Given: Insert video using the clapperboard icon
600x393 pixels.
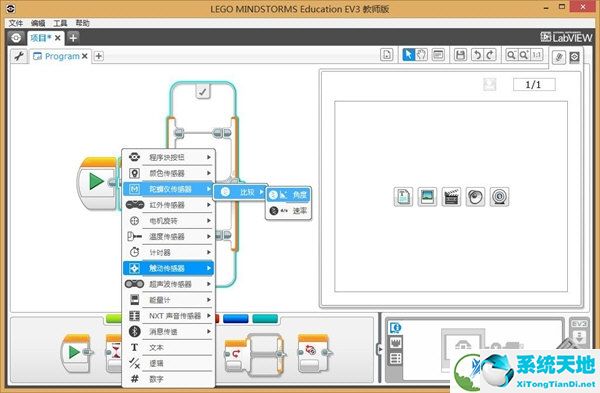Looking at the screenshot, I should coord(451,197).
